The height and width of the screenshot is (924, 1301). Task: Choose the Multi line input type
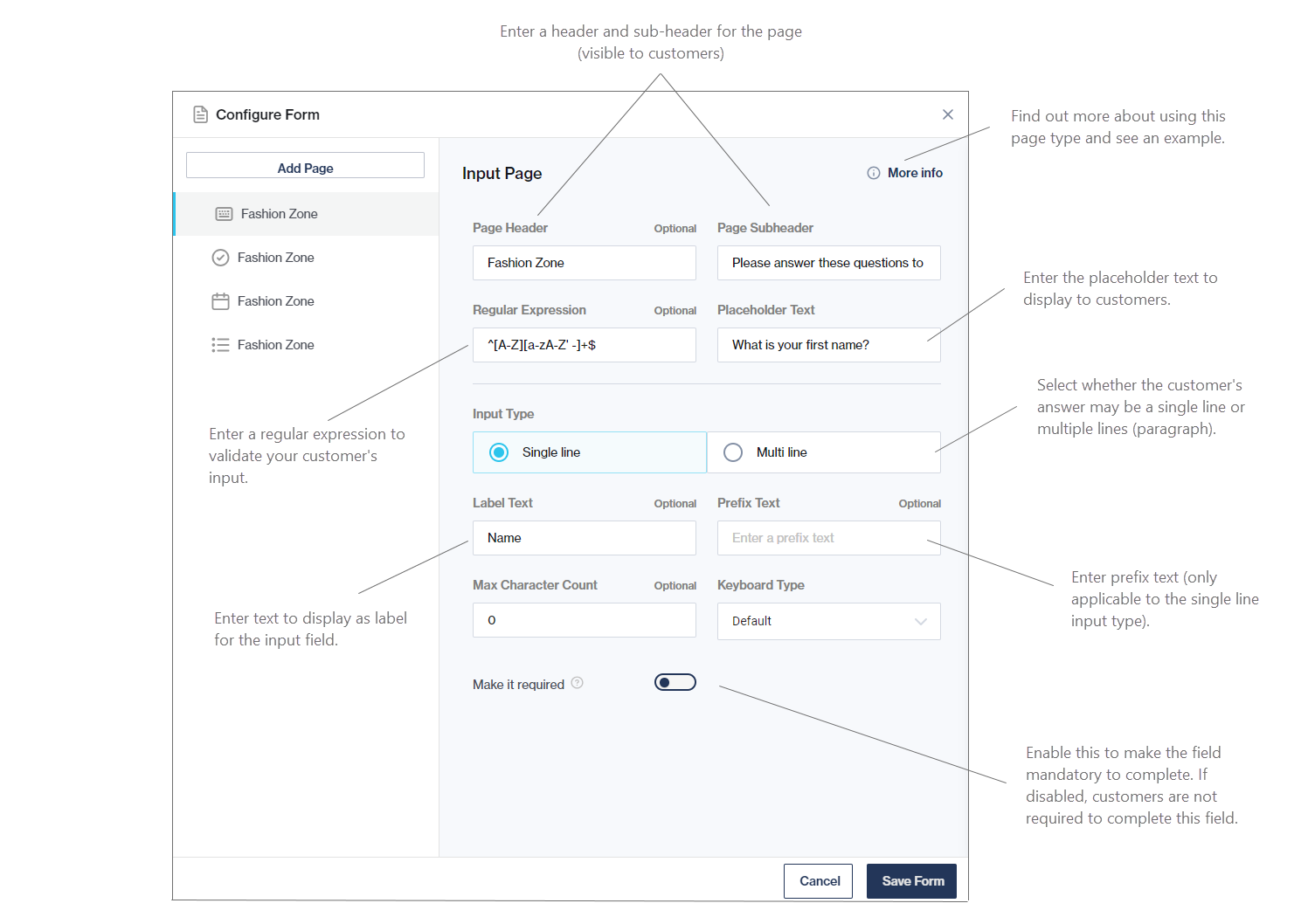[x=733, y=452]
